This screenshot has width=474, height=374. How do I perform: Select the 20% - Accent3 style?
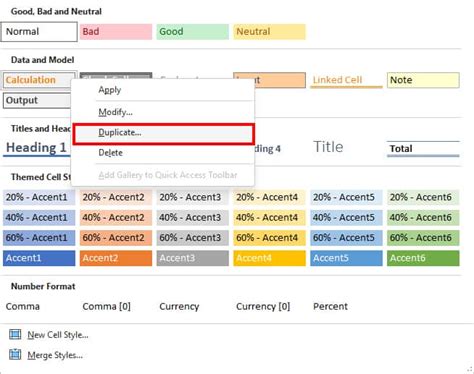click(193, 197)
